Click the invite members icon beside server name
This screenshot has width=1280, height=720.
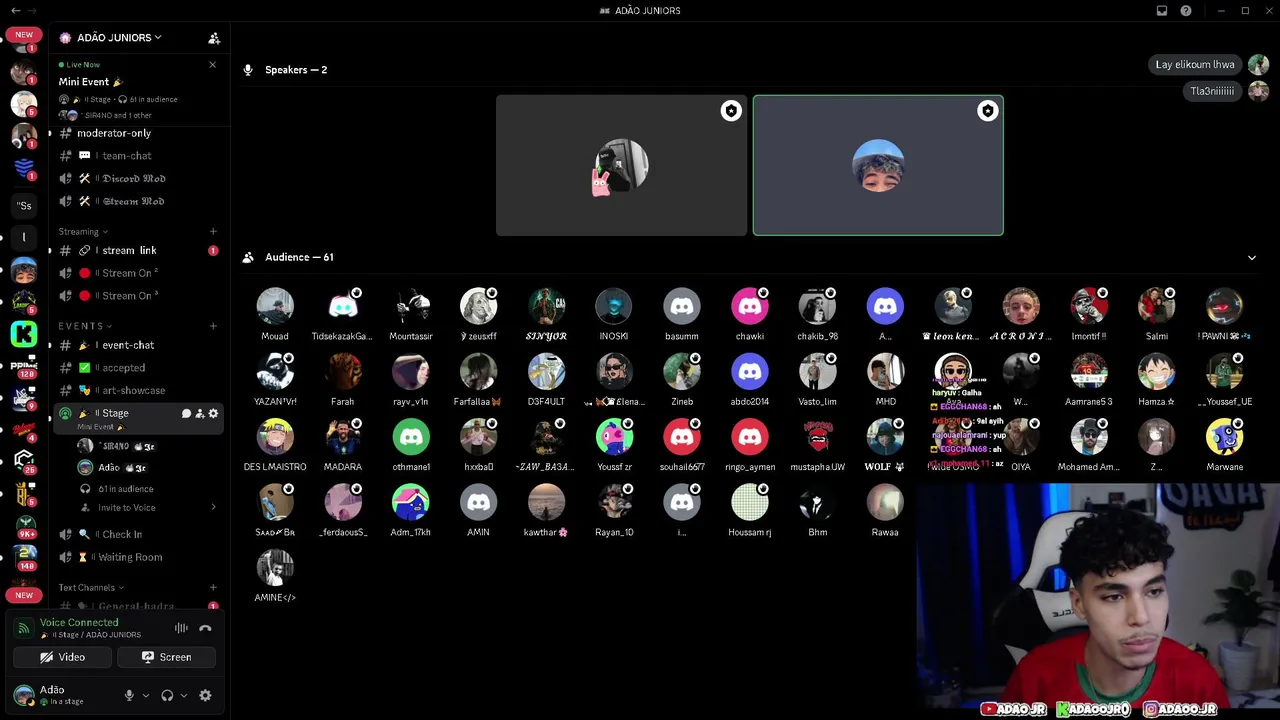[214, 38]
